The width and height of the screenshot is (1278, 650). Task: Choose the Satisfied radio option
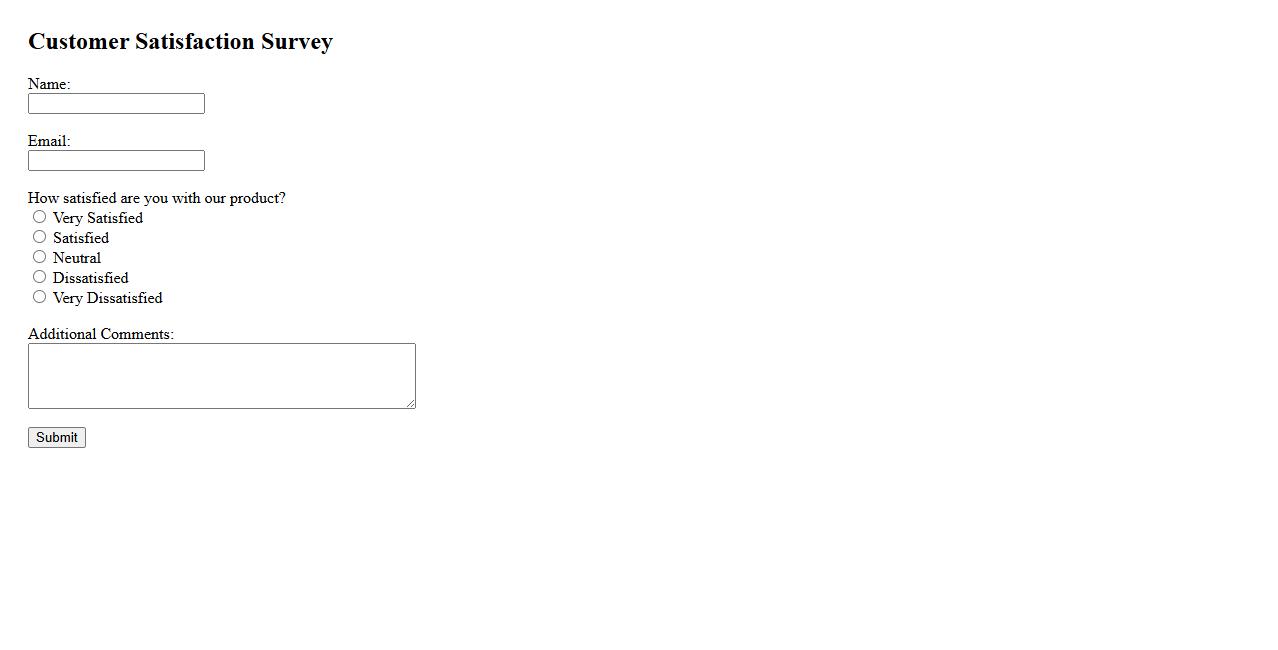[x=40, y=237]
